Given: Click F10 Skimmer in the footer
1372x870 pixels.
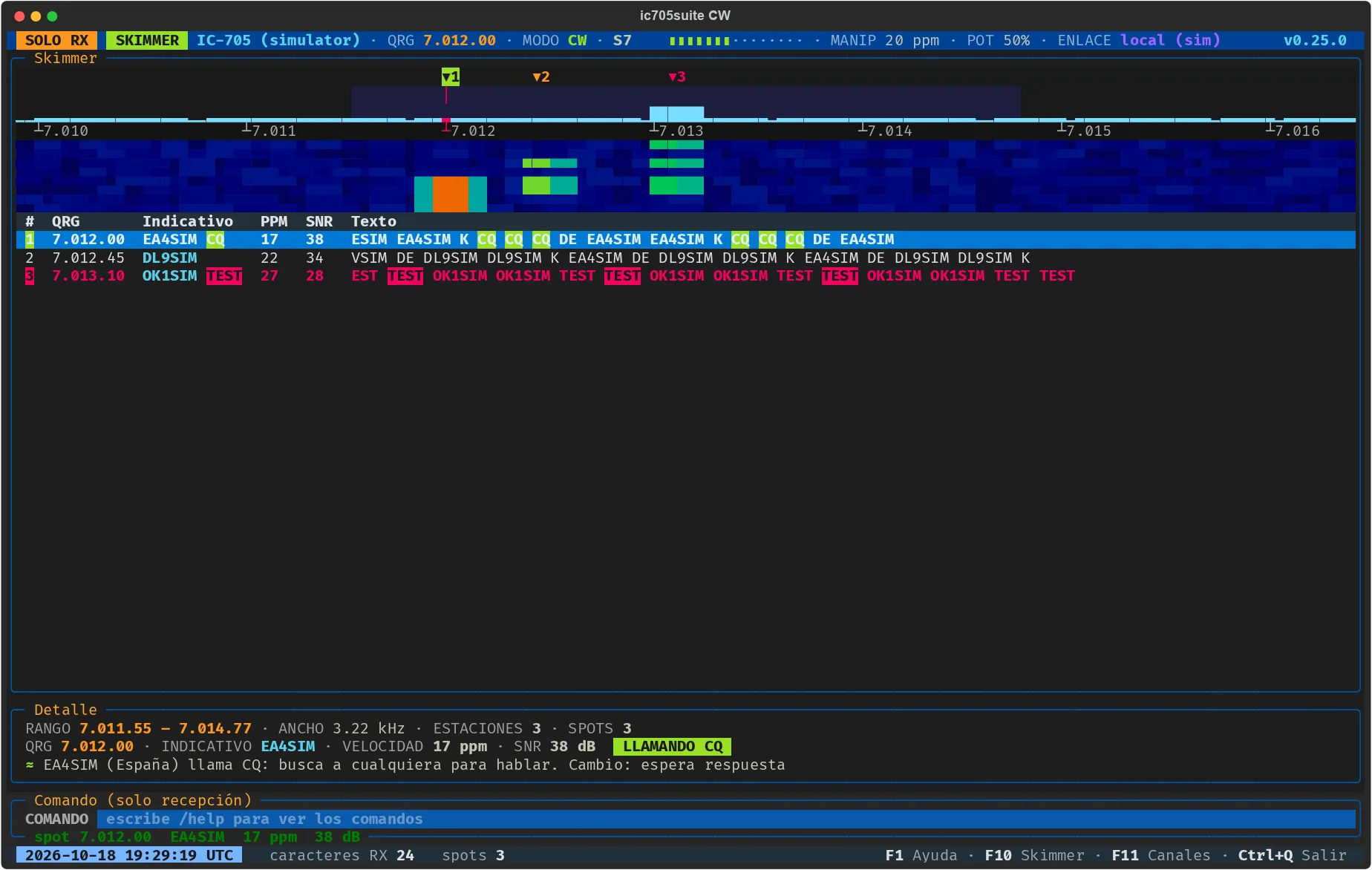Looking at the screenshot, I should point(1034,855).
